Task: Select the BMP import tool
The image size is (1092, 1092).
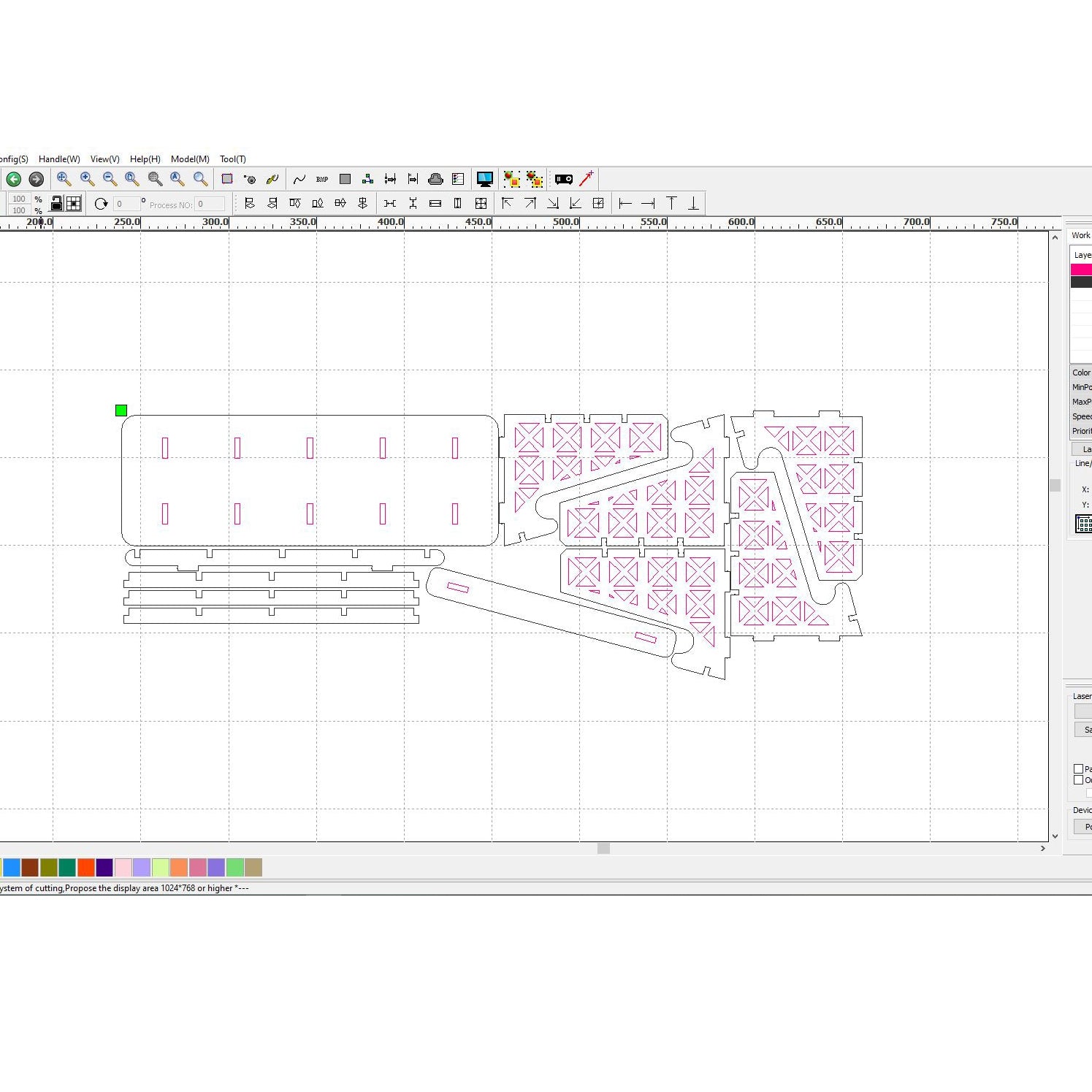Action: [x=322, y=179]
